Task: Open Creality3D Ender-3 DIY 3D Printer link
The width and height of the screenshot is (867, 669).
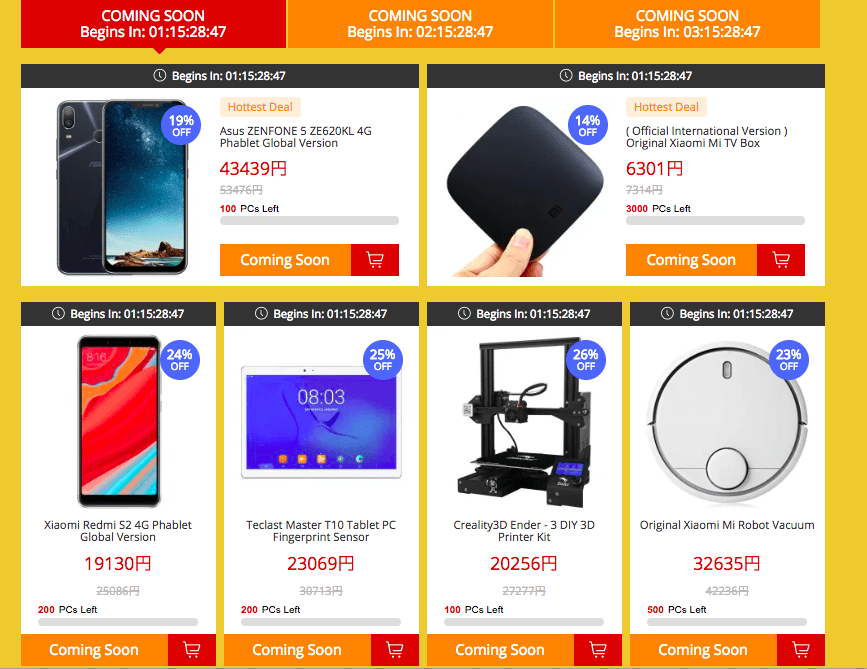Action: click(524, 531)
